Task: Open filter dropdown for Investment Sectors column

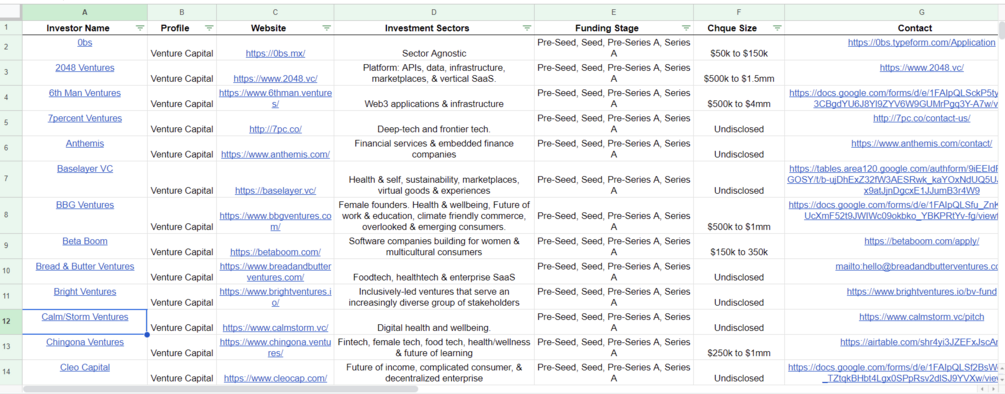Action: 527,28
